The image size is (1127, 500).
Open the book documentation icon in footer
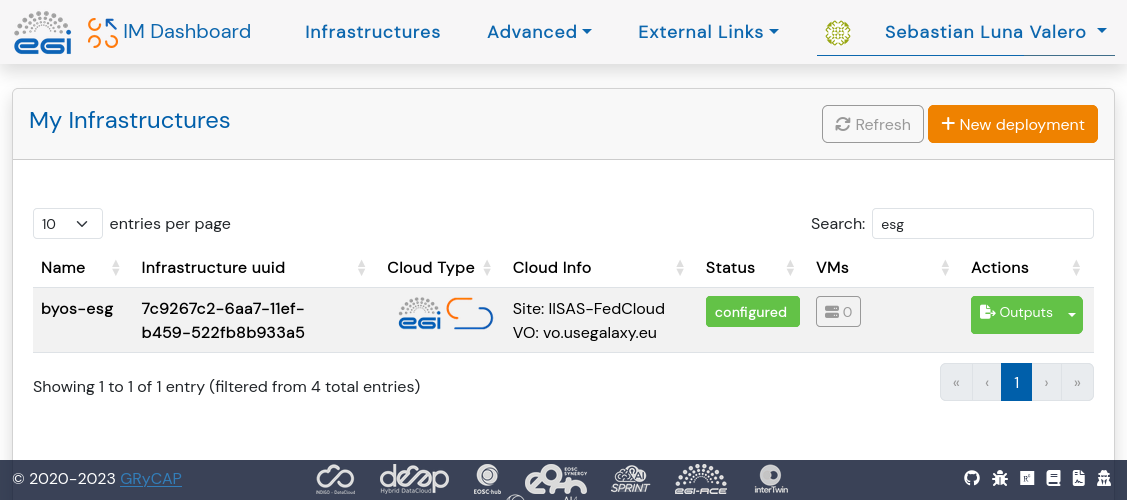1052,479
